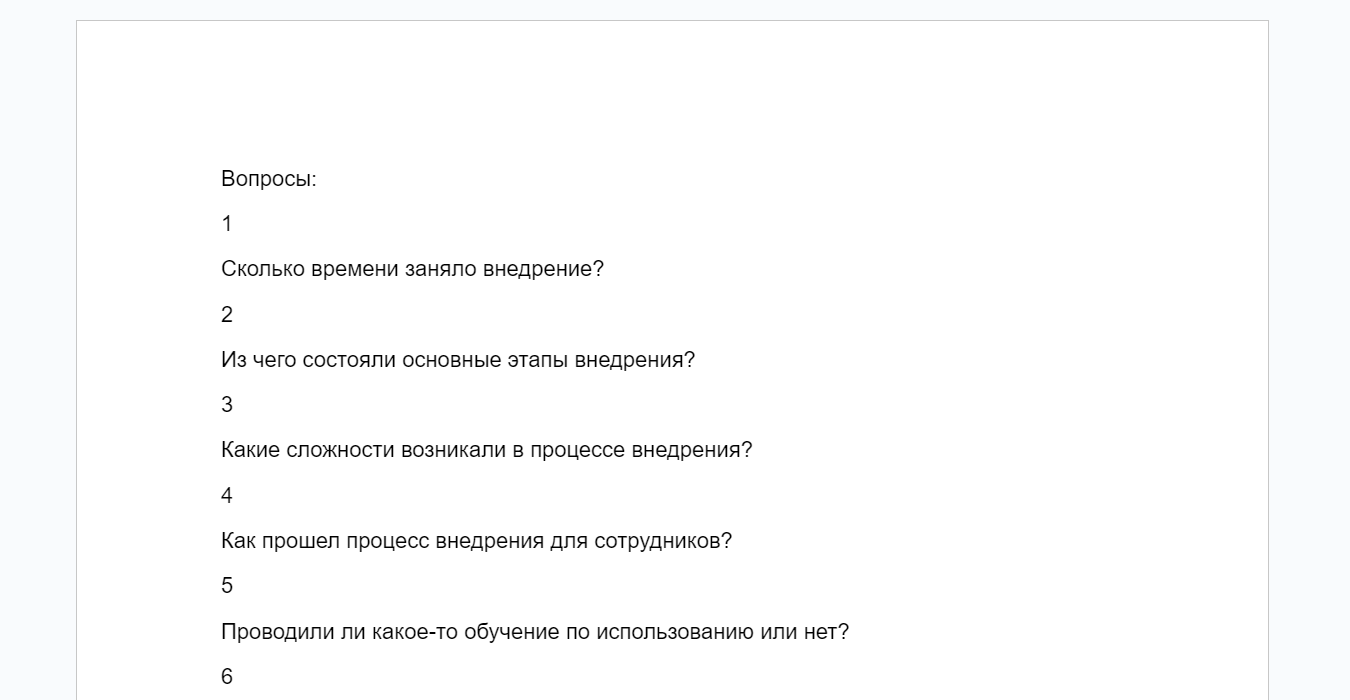
Task: Place cursor on the number 5 line
Action: pyautogui.click(x=227, y=586)
